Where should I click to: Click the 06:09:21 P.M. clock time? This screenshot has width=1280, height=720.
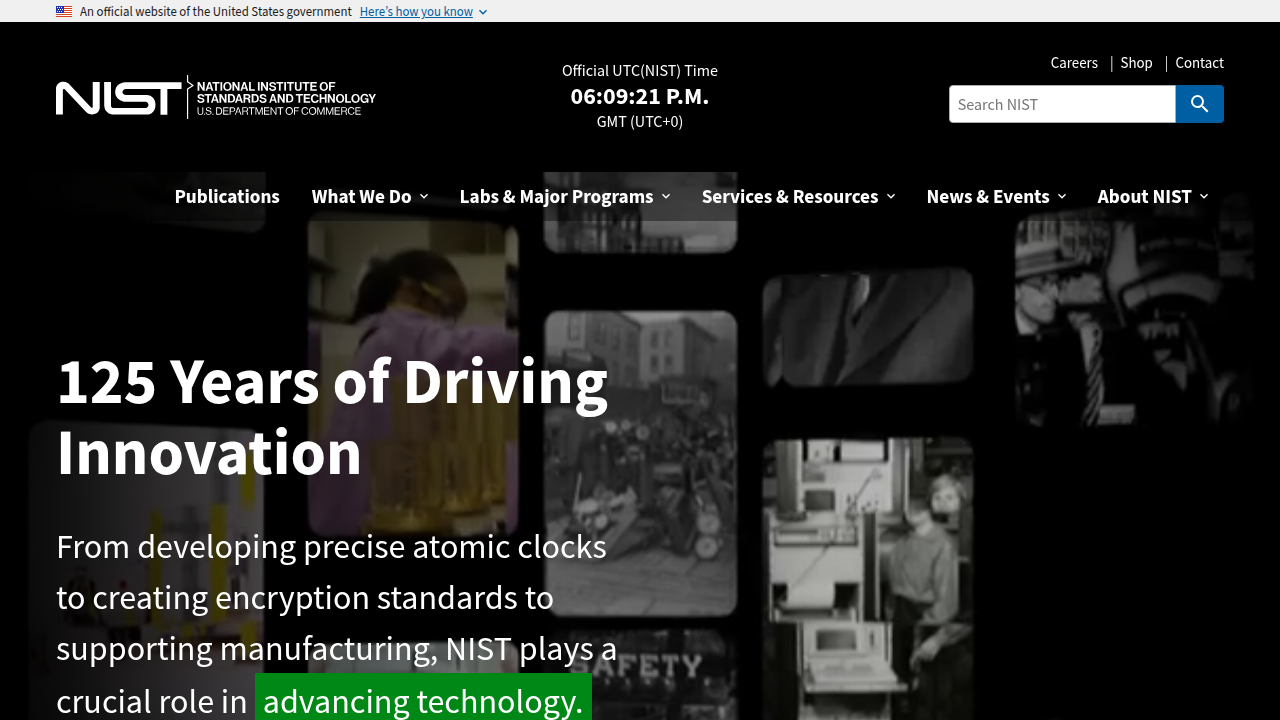coord(640,96)
